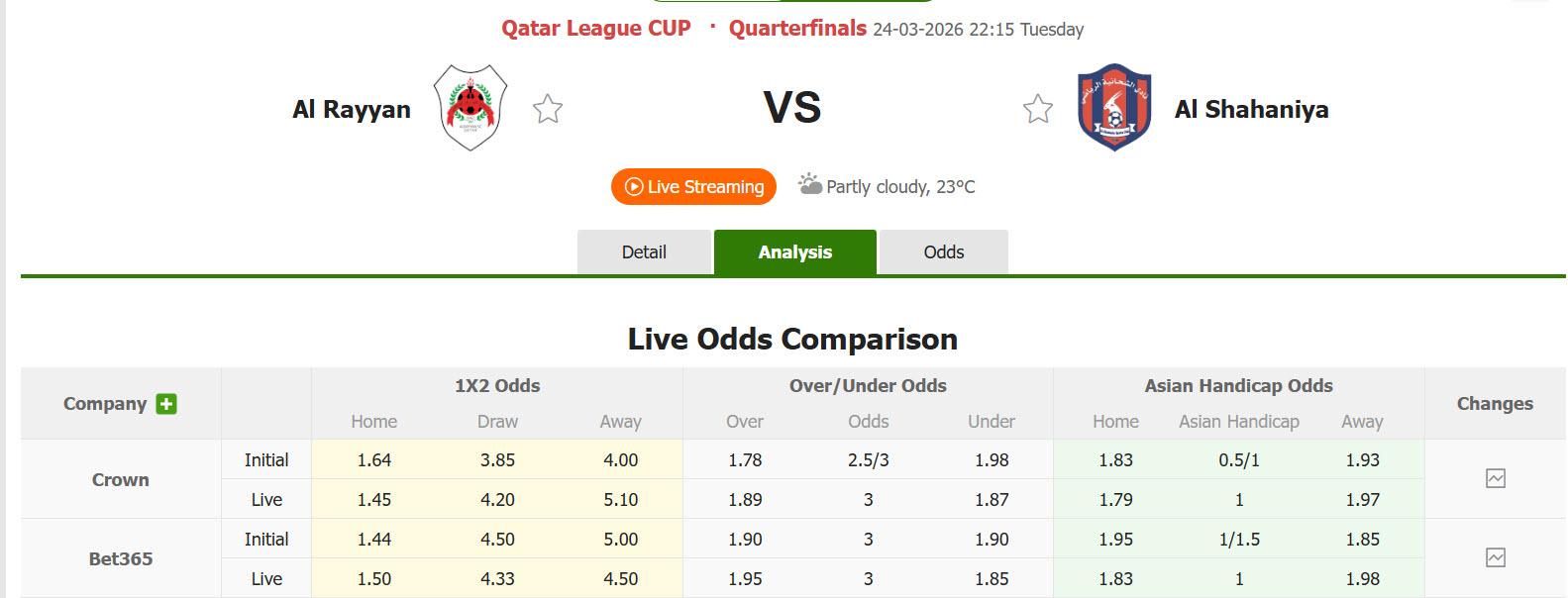Click the Bet365 company name

pos(121,559)
